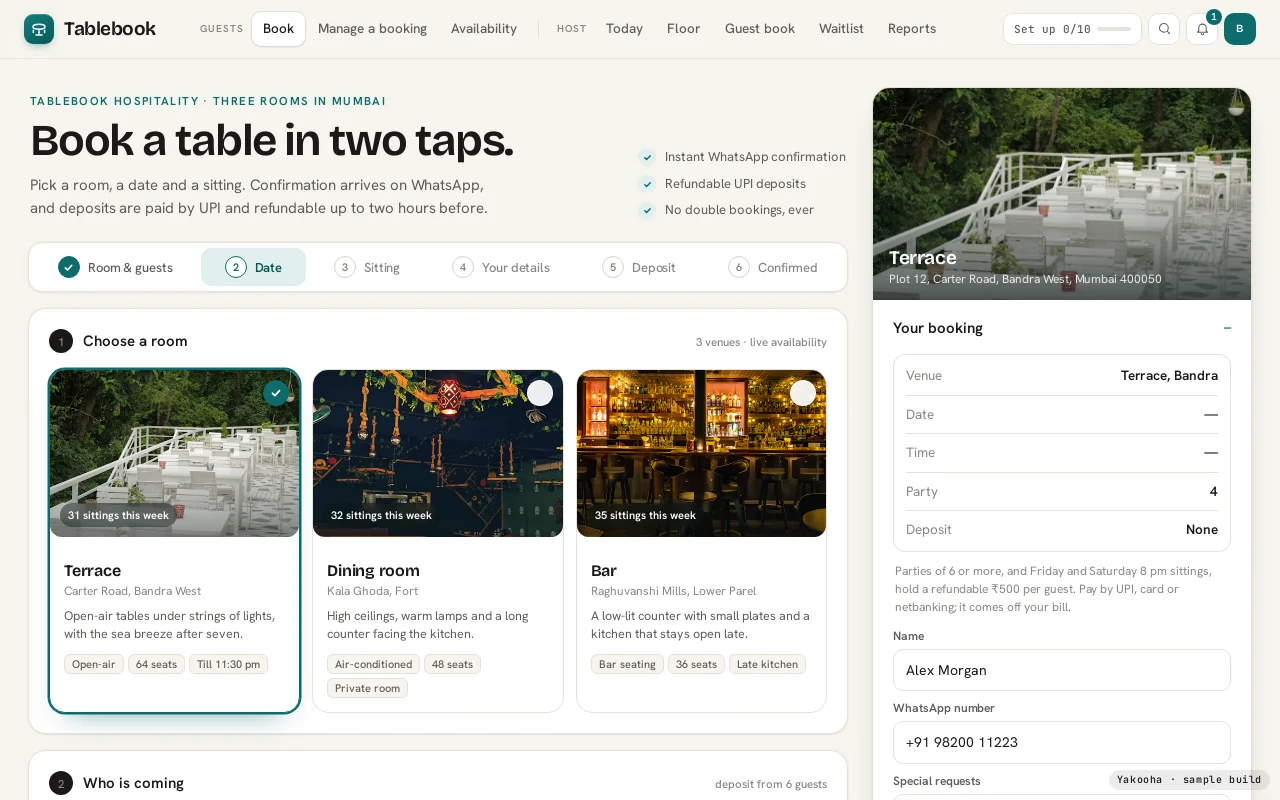
Task: Select the Date step
Action: click(253, 267)
